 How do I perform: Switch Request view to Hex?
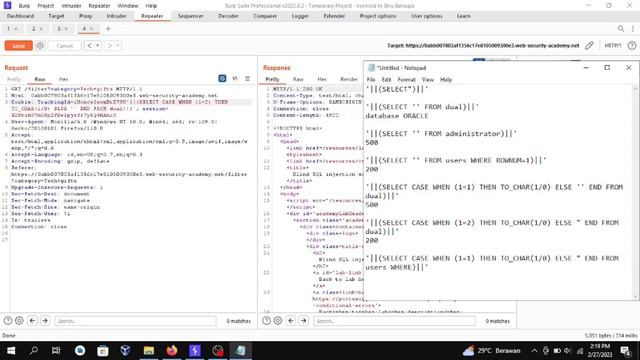point(63,79)
